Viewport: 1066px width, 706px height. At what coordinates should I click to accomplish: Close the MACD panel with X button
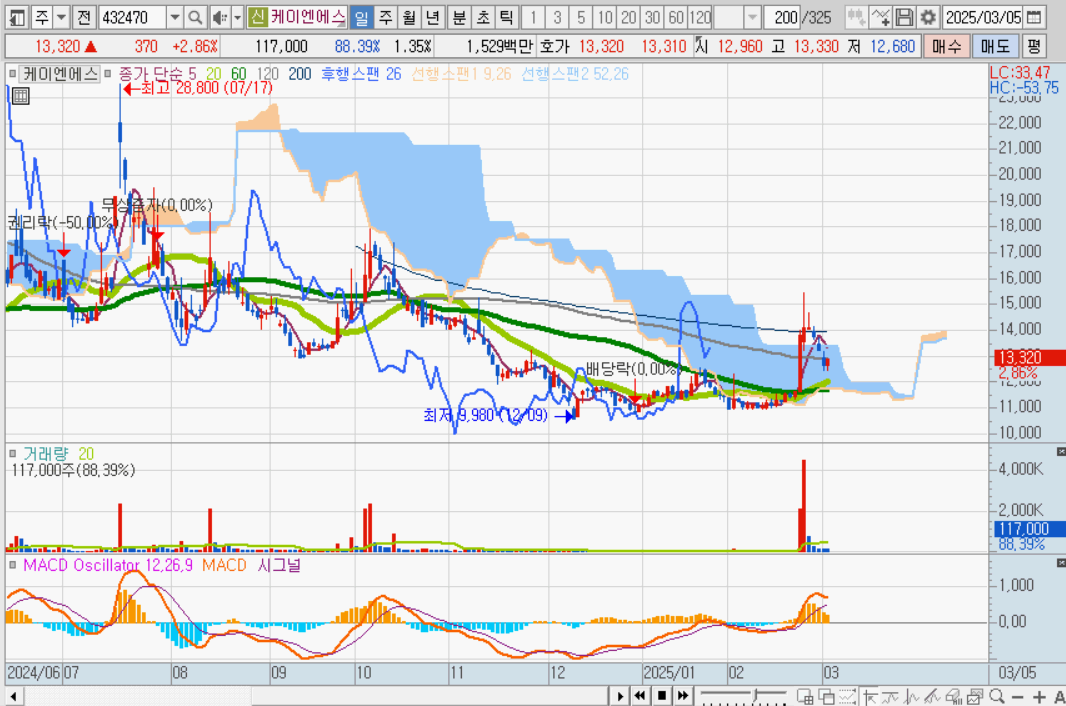[1061, 563]
